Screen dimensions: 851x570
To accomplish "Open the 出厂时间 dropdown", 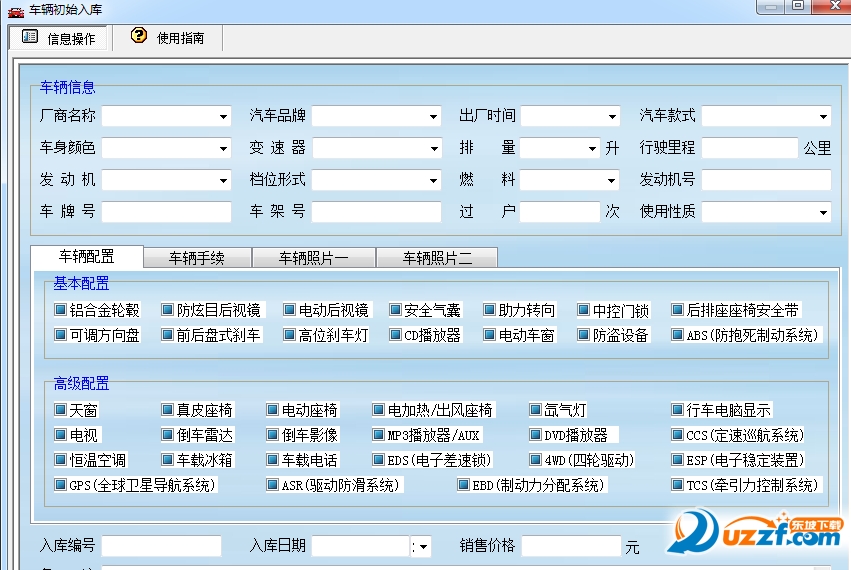I will tap(612, 116).
